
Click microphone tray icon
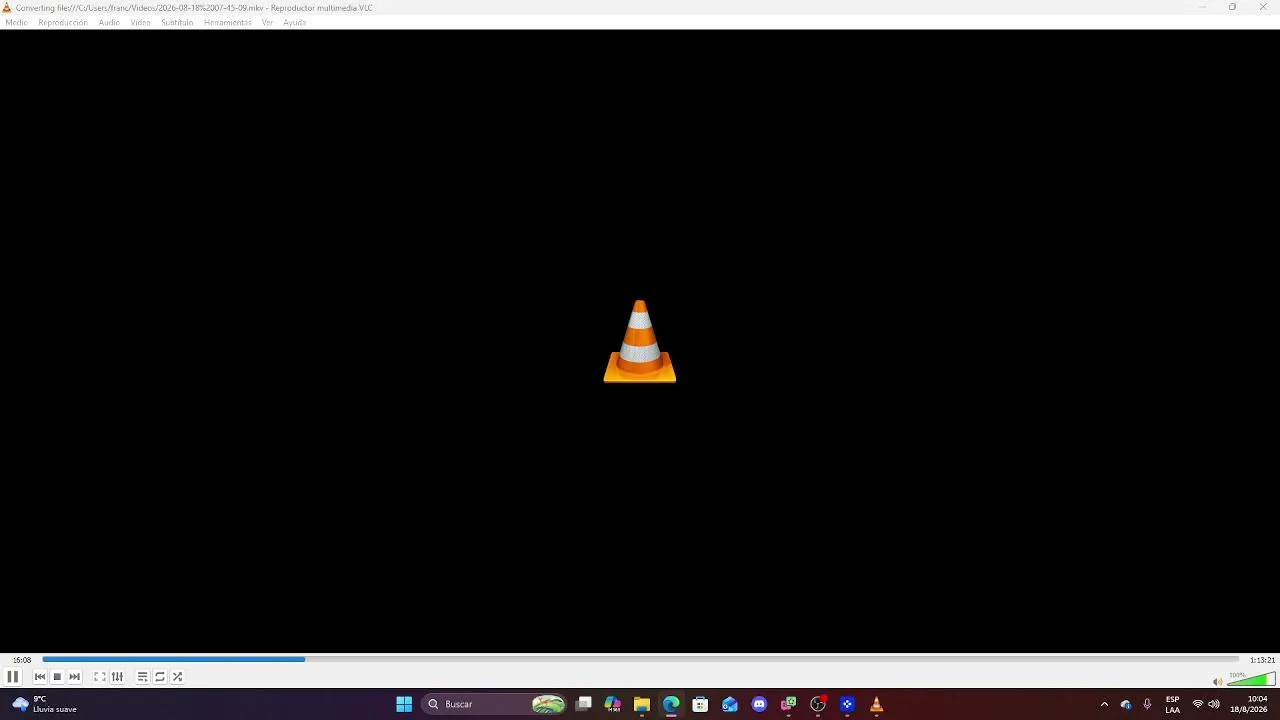point(1147,704)
